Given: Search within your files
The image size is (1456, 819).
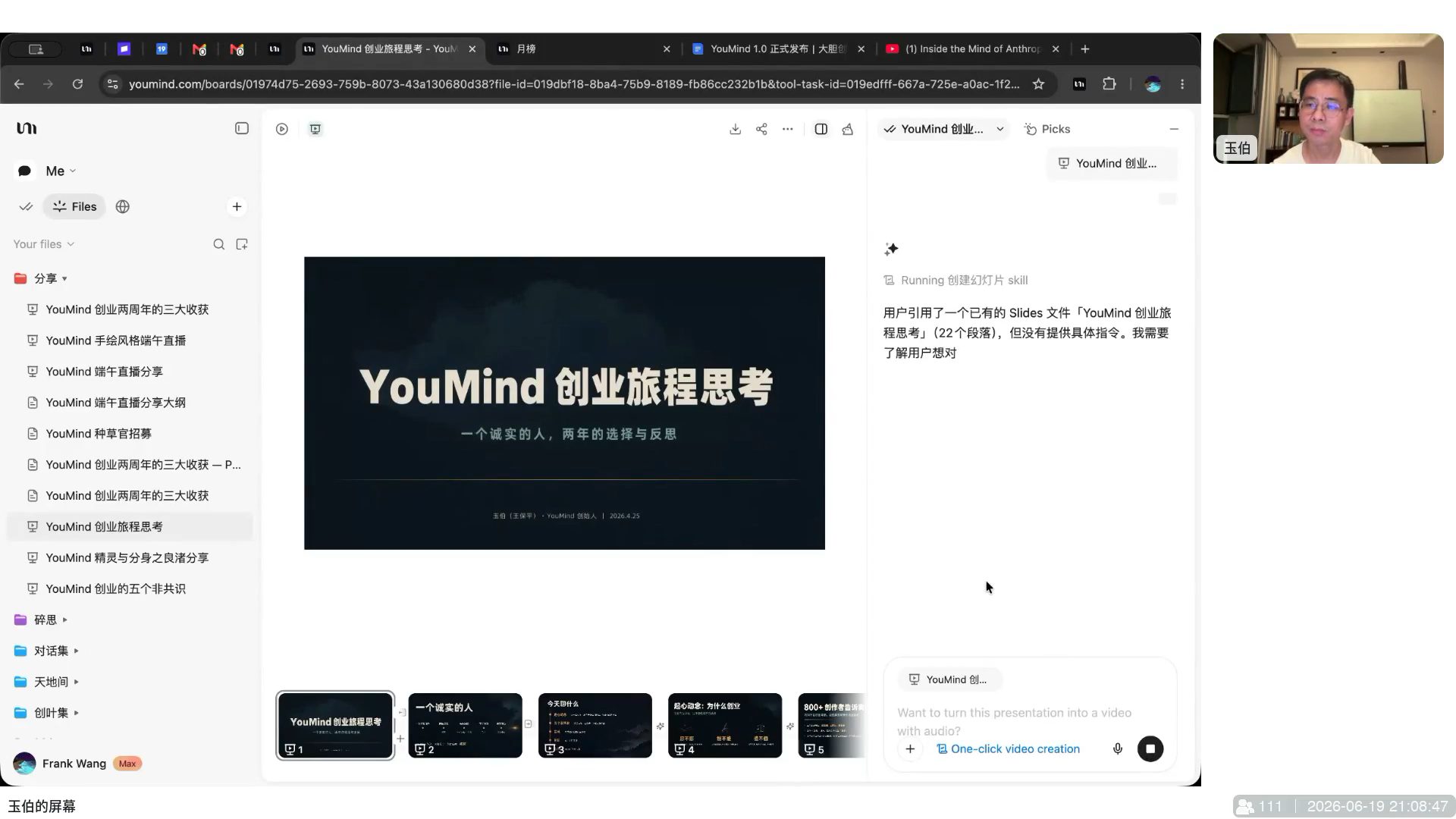Looking at the screenshot, I should (218, 244).
